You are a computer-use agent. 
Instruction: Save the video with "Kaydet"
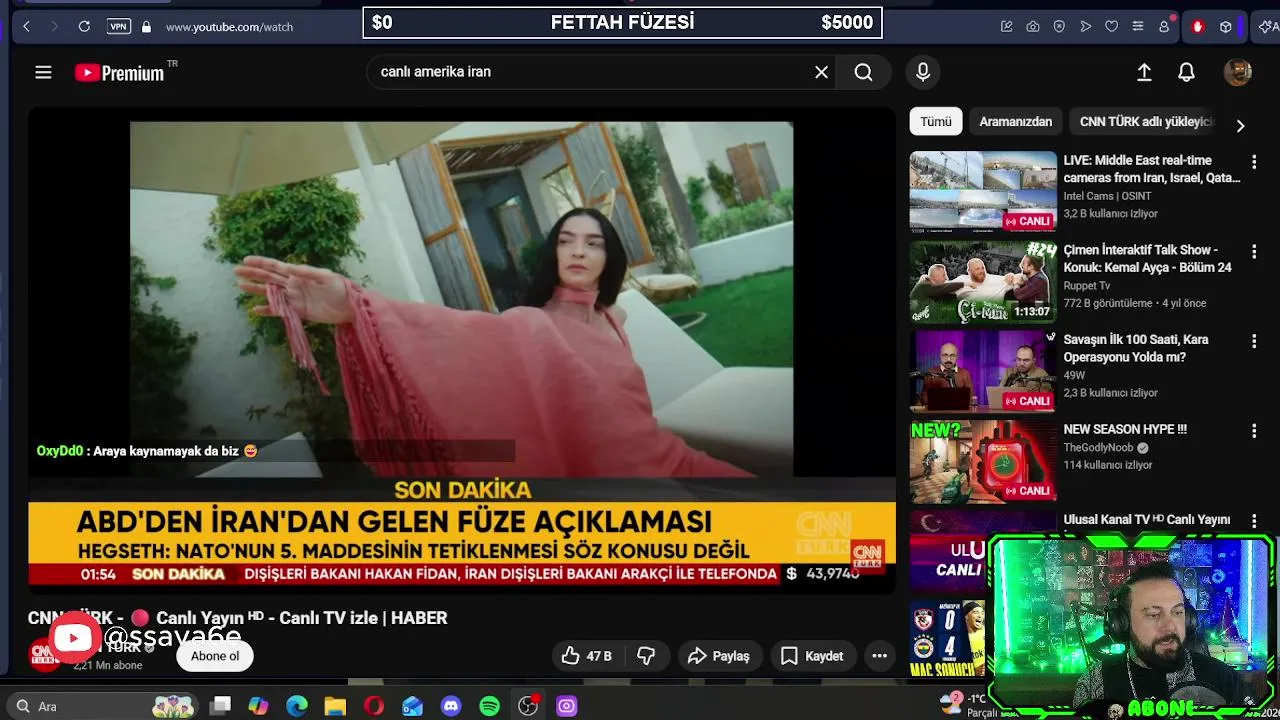[x=812, y=656]
